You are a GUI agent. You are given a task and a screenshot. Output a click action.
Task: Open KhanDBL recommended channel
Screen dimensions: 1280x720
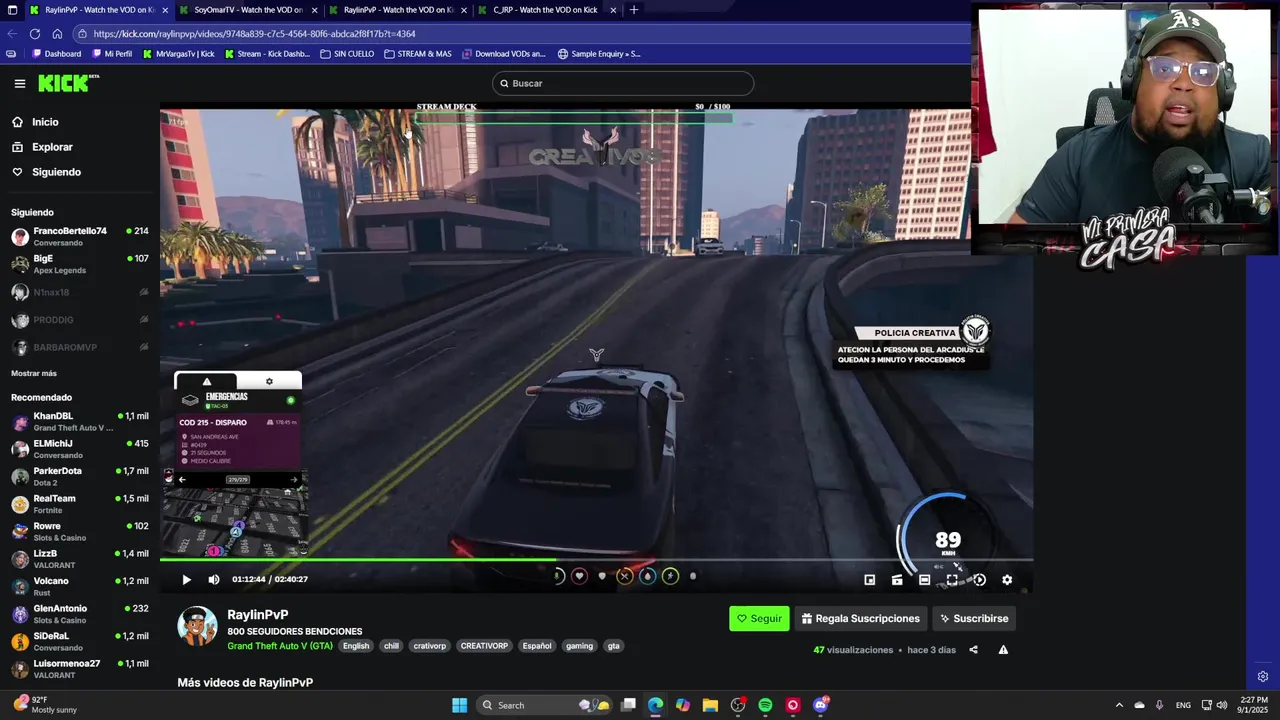click(80, 421)
